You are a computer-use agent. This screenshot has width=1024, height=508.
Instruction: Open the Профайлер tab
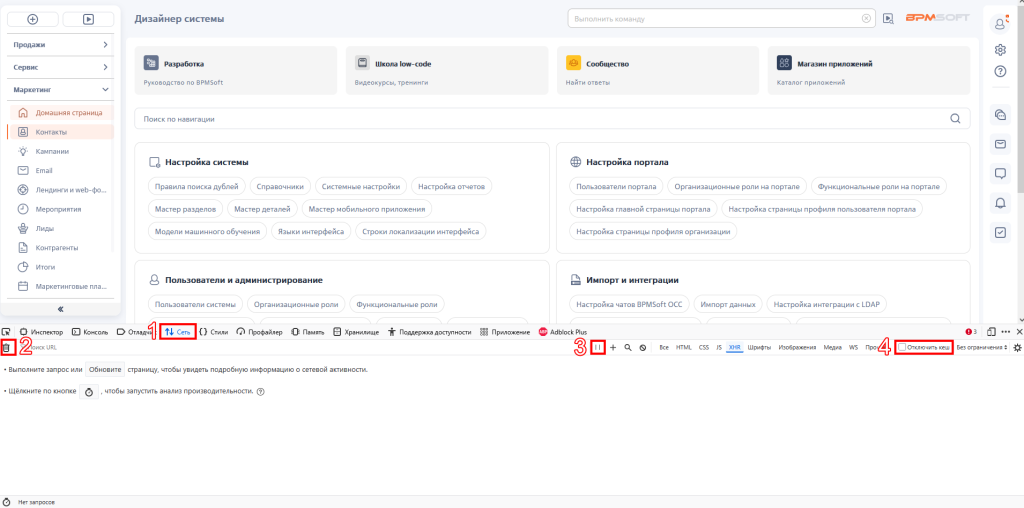pos(259,332)
